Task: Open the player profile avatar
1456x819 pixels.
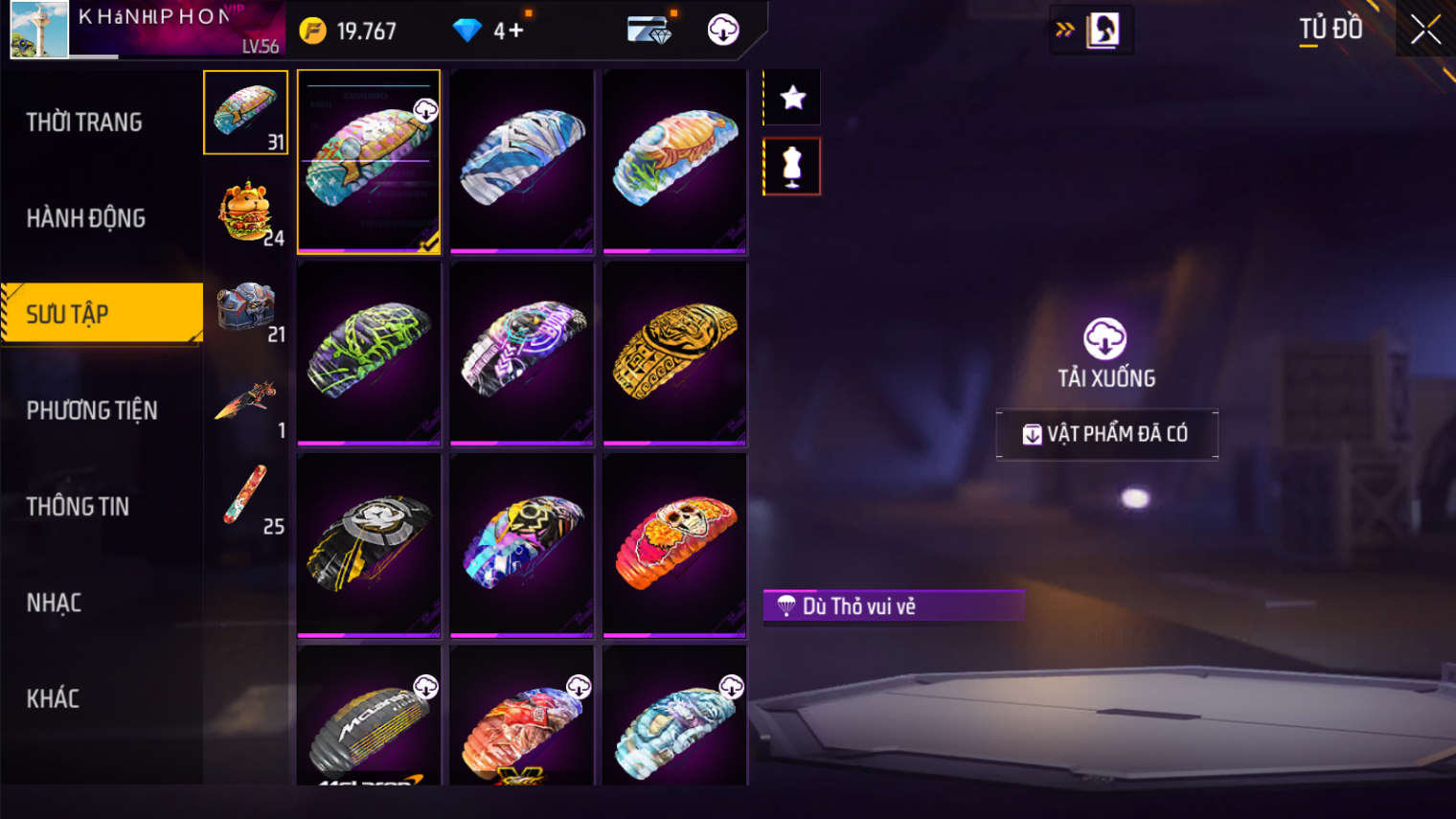Action: 39,30
